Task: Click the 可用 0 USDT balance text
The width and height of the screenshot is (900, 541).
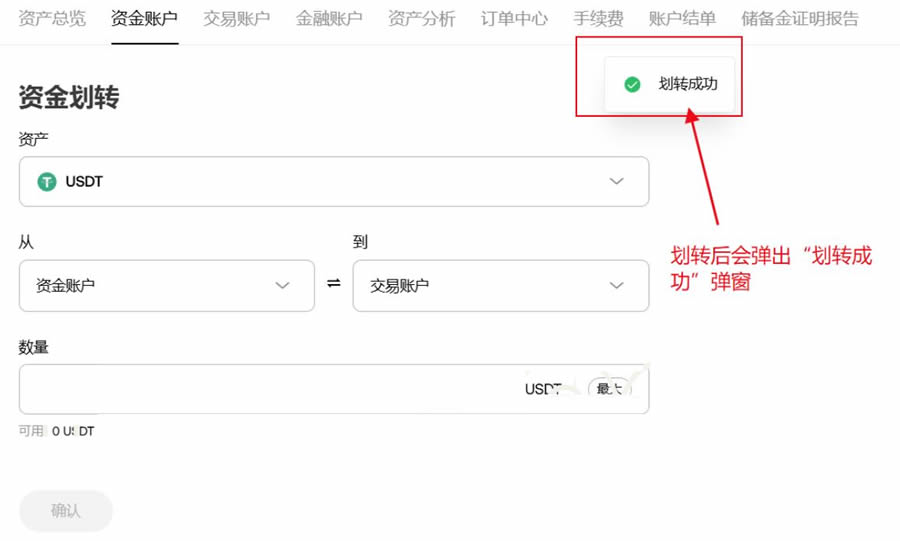Action: coord(57,431)
